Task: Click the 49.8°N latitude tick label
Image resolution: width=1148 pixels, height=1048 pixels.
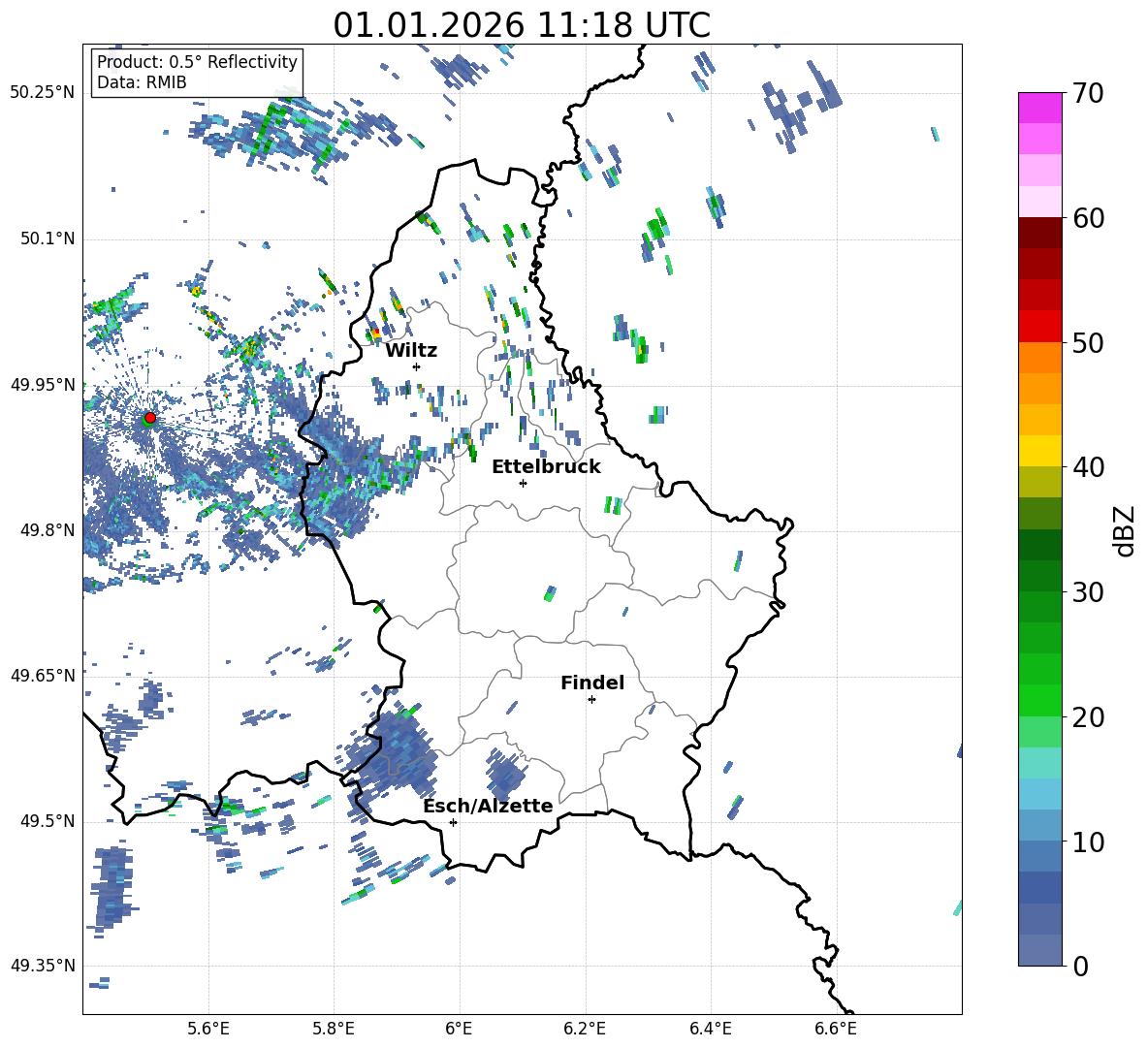Action: [x=47, y=530]
